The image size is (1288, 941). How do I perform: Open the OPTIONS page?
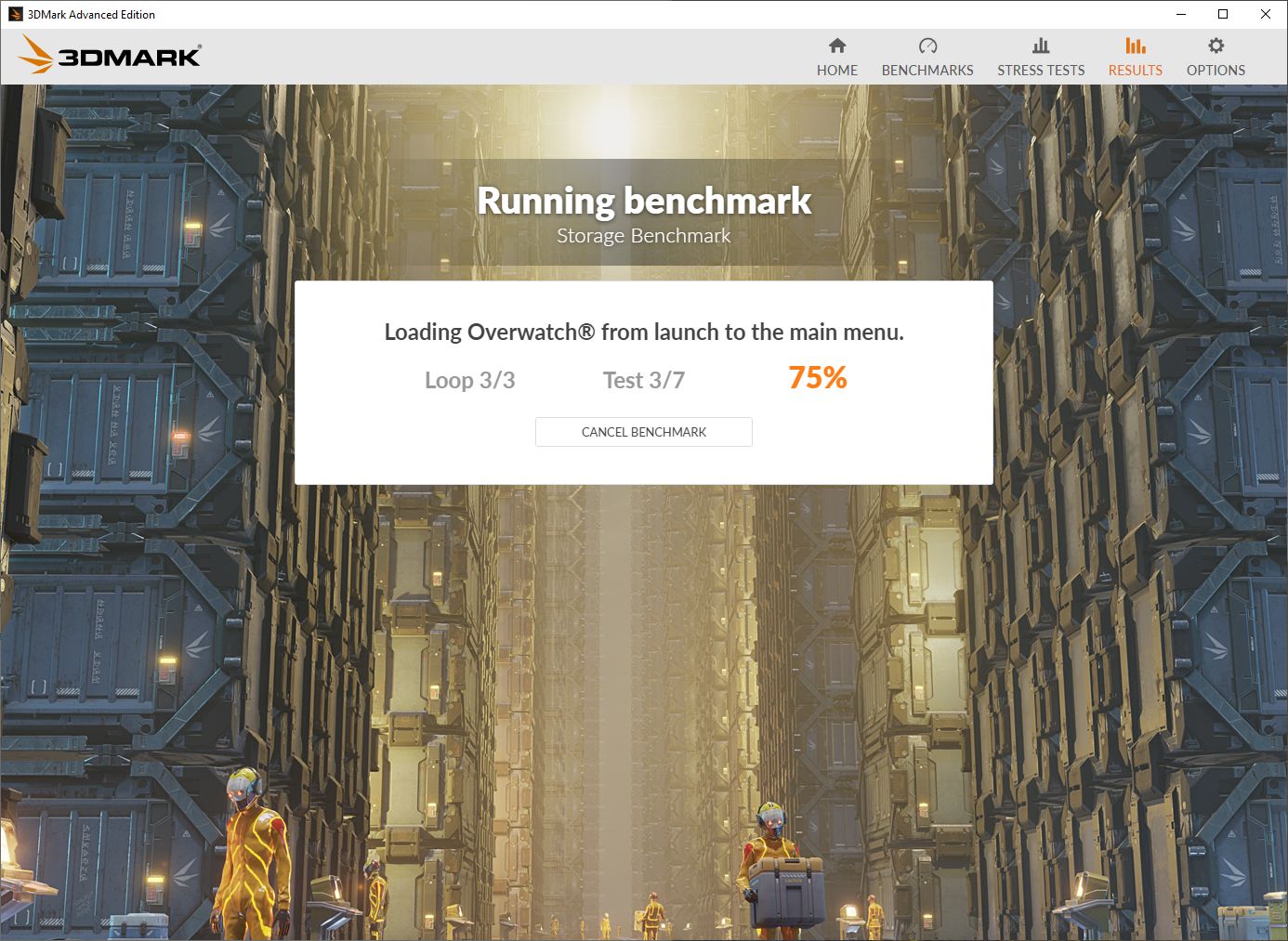(1215, 70)
